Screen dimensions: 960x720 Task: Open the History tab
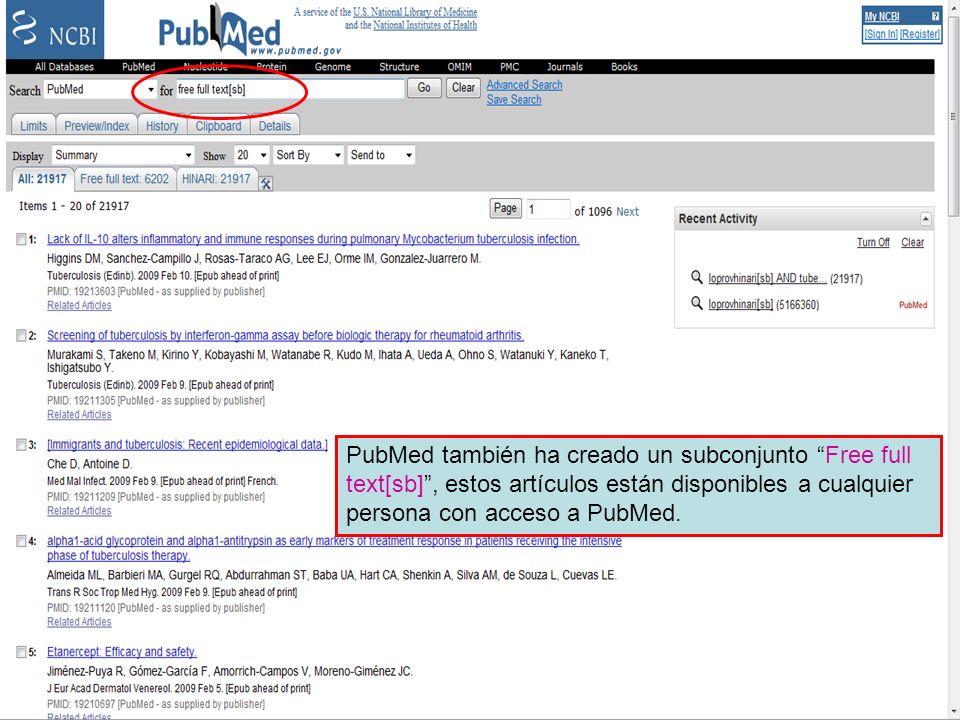coord(162,126)
